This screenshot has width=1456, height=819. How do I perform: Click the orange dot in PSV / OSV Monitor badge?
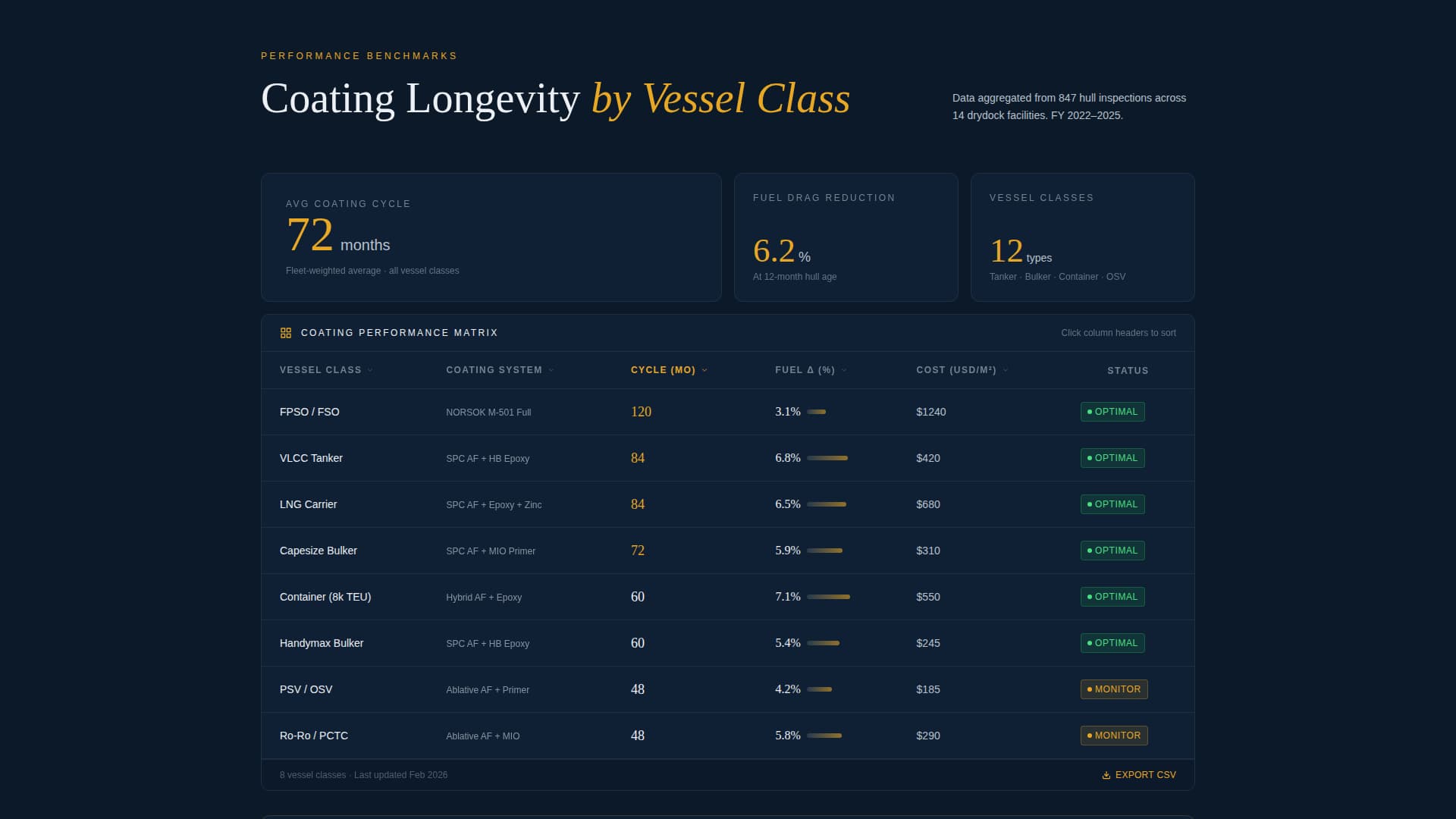pyautogui.click(x=1090, y=689)
